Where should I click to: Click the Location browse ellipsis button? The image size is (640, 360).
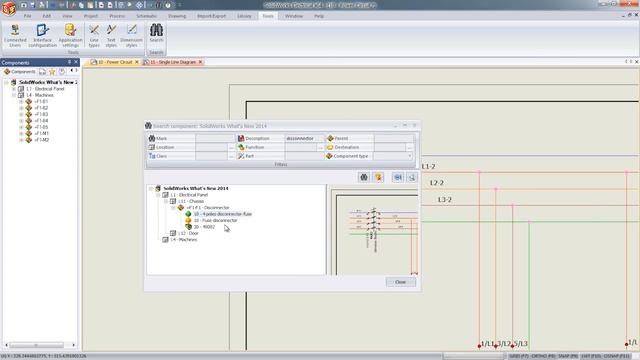[231, 147]
